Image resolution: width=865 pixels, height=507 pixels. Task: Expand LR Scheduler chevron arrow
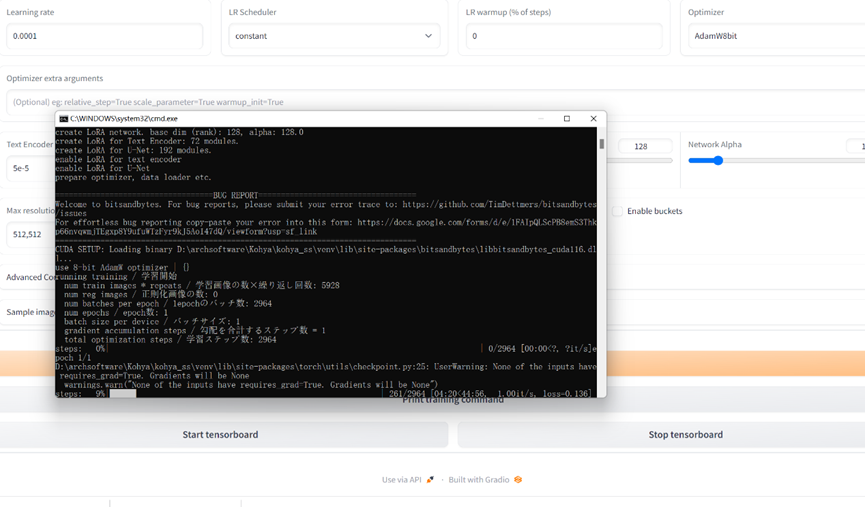point(428,36)
